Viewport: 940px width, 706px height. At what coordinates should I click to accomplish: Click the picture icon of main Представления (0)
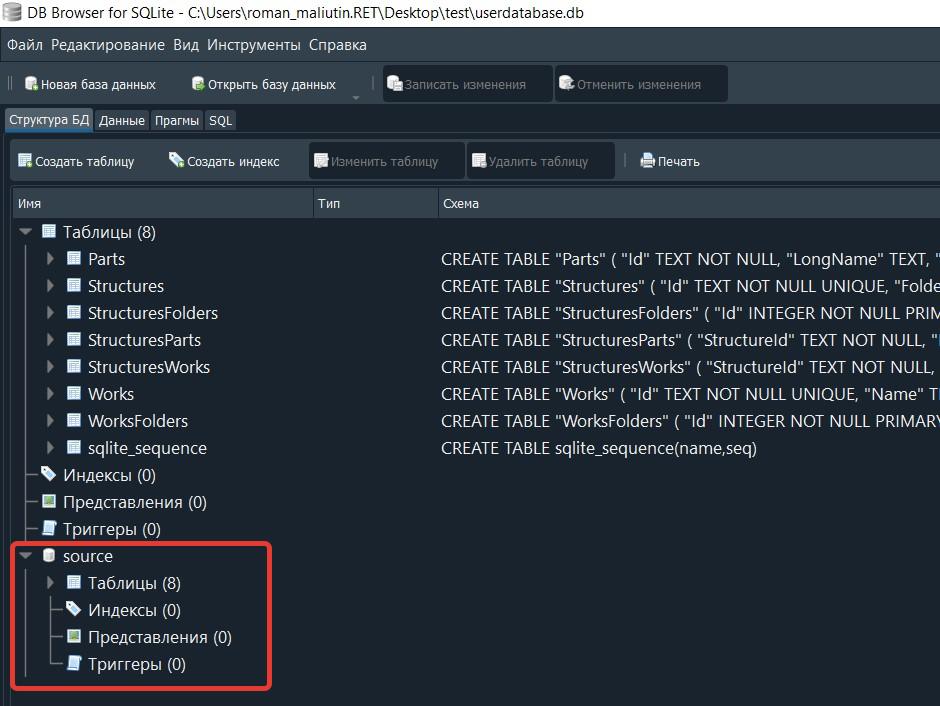coord(49,501)
